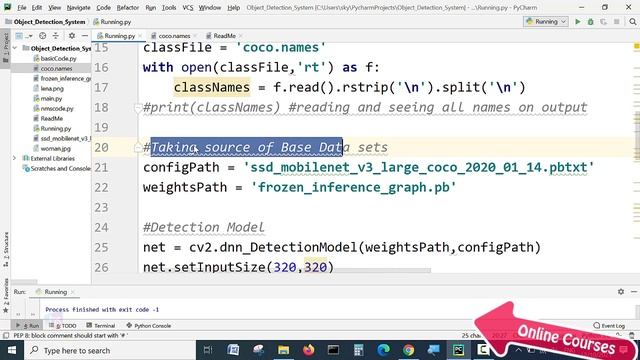Open Run panel settings gear
The width and height of the screenshot is (640, 360).
(x=621, y=291)
